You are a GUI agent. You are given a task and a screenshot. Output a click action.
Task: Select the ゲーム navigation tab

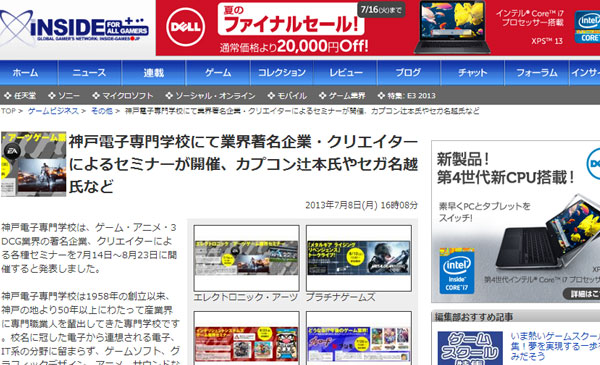(x=218, y=72)
